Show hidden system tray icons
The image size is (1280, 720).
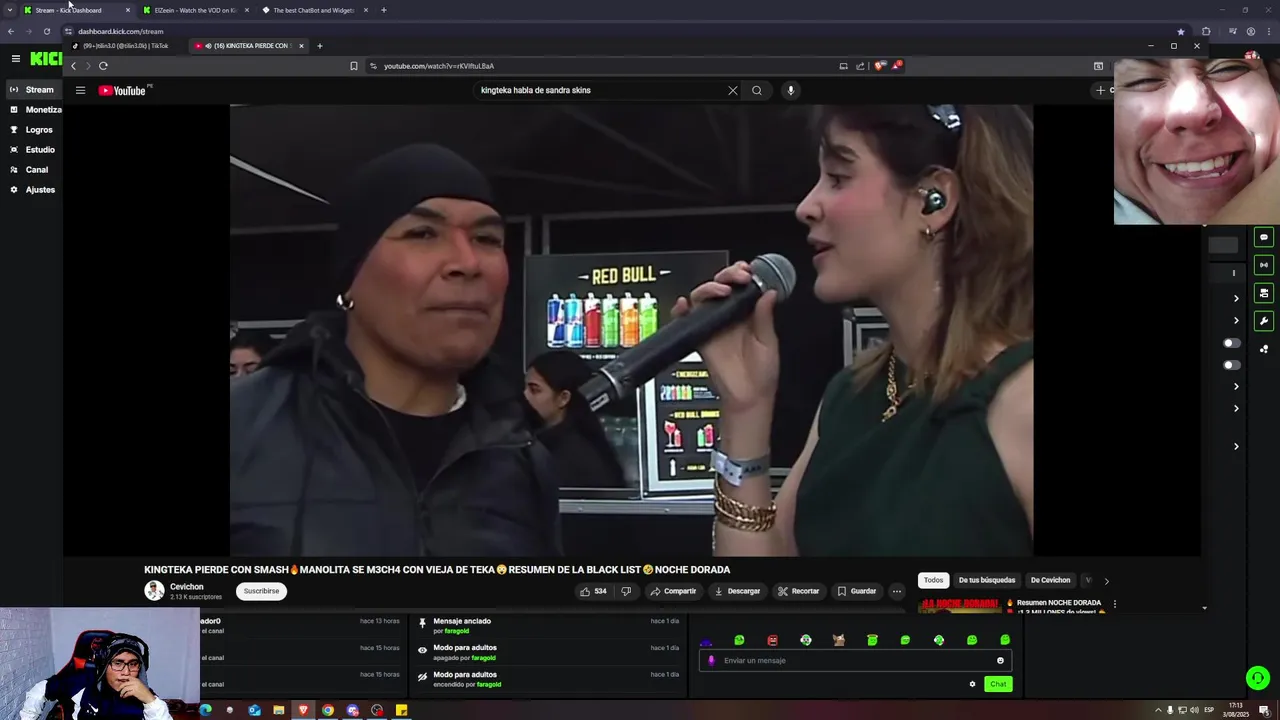coord(1158,710)
